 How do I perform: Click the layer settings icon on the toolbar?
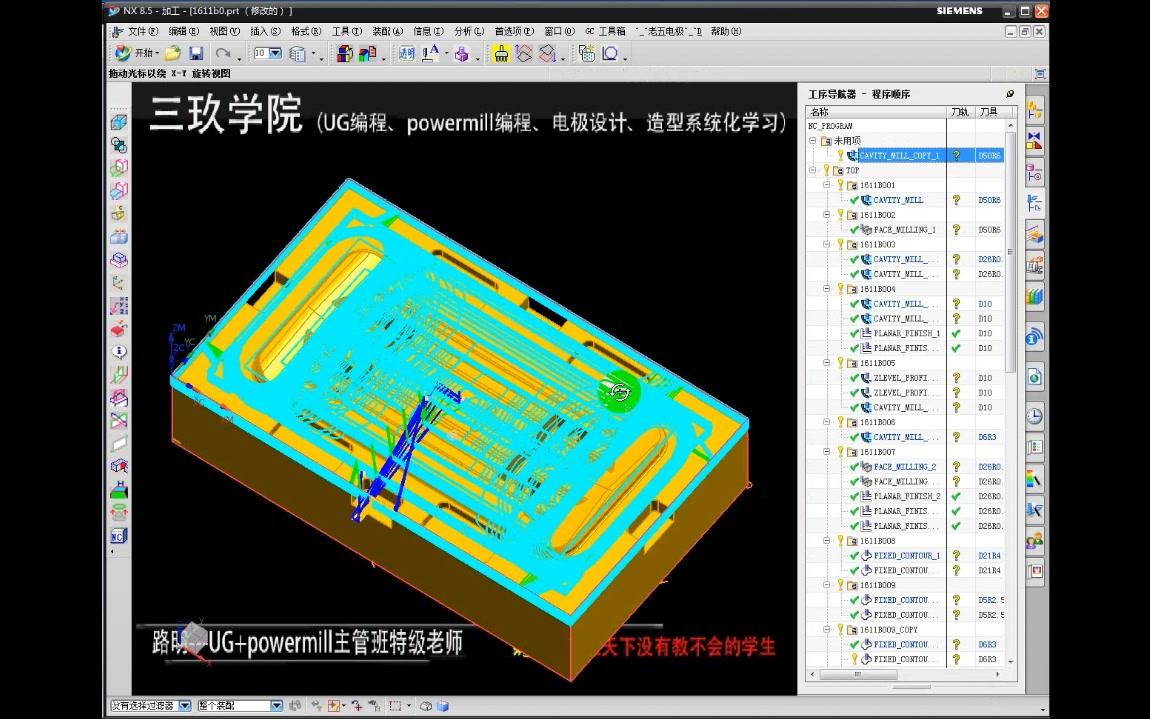tap(298, 53)
